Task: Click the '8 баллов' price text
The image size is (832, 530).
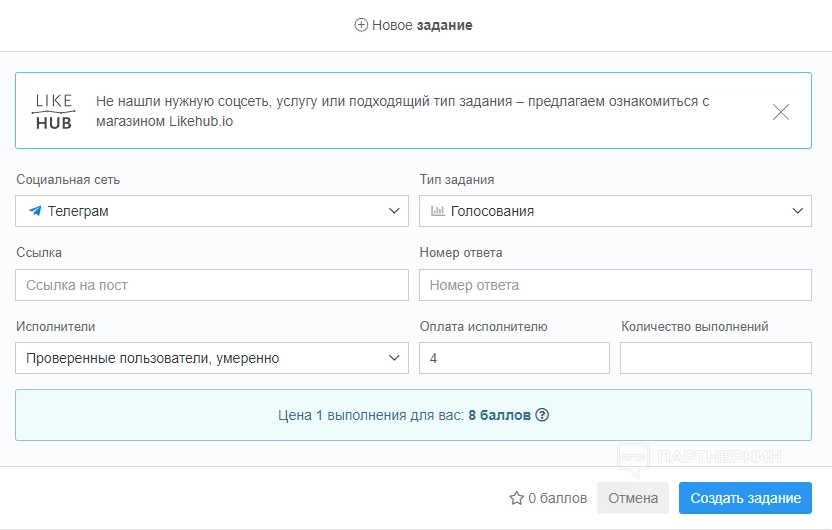Action: point(499,415)
